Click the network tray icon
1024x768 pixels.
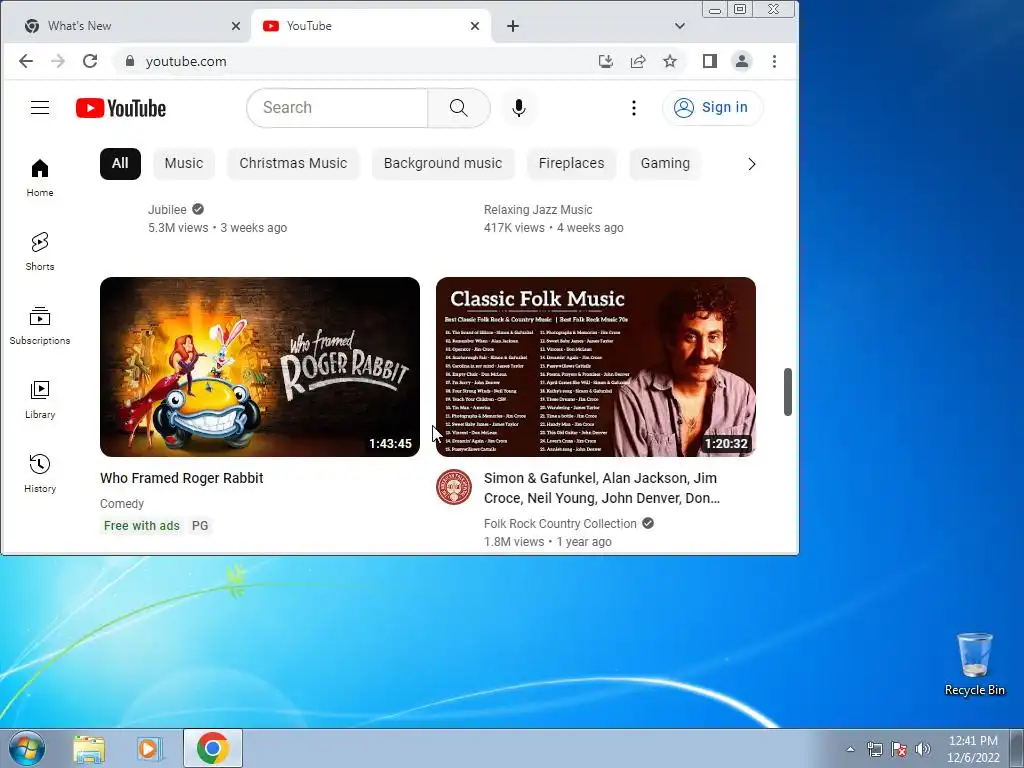874,749
